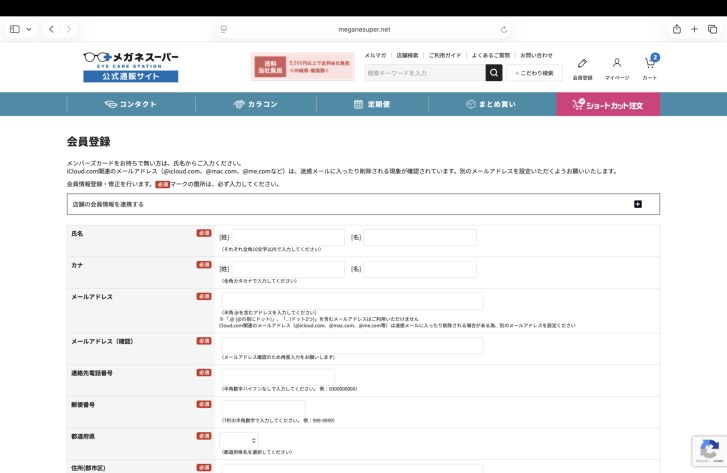The width and height of the screenshot is (727, 473).
Task: Open the 都道府県 dropdown
Action: coord(238,440)
